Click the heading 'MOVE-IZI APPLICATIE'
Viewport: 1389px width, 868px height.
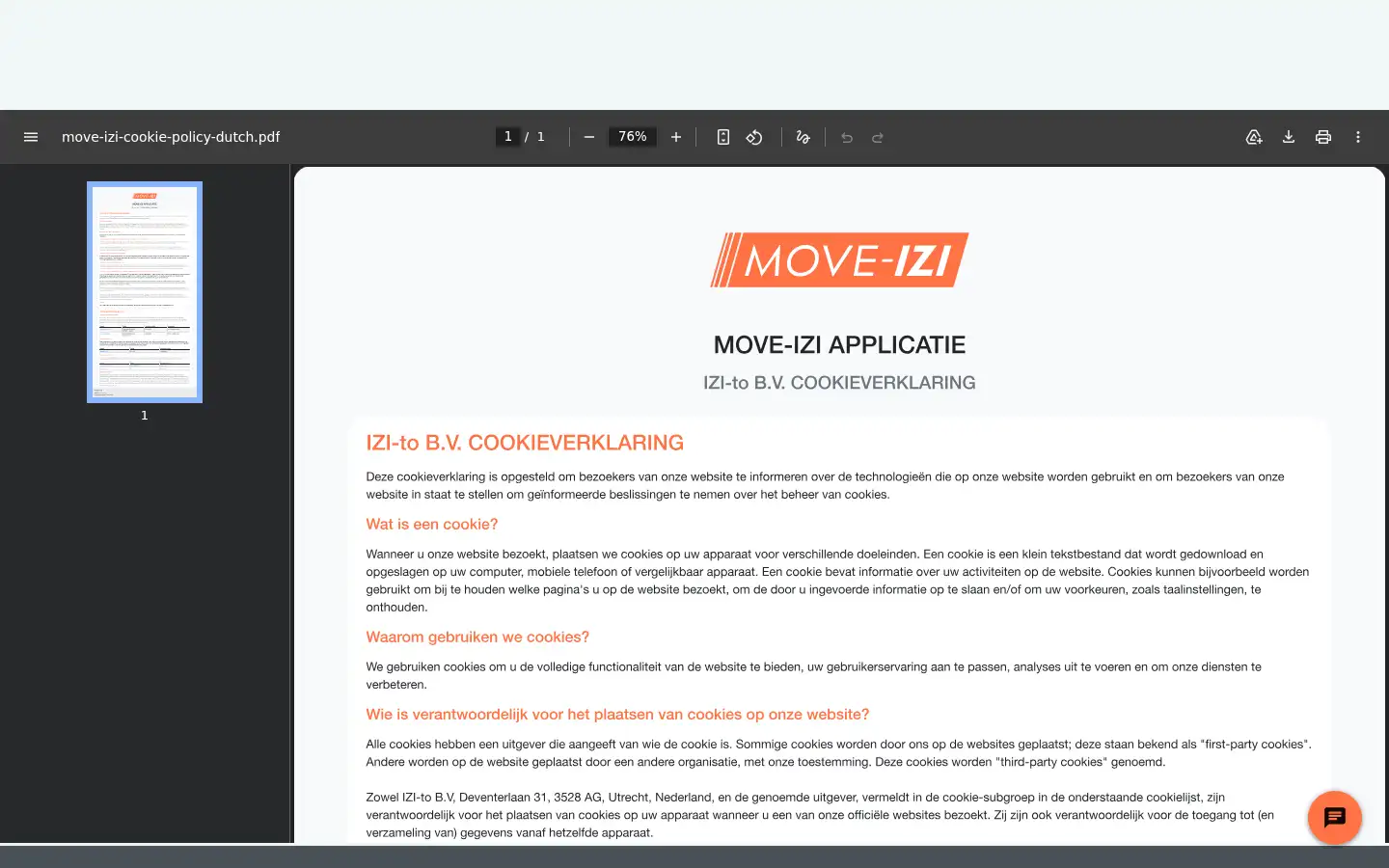(839, 345)
